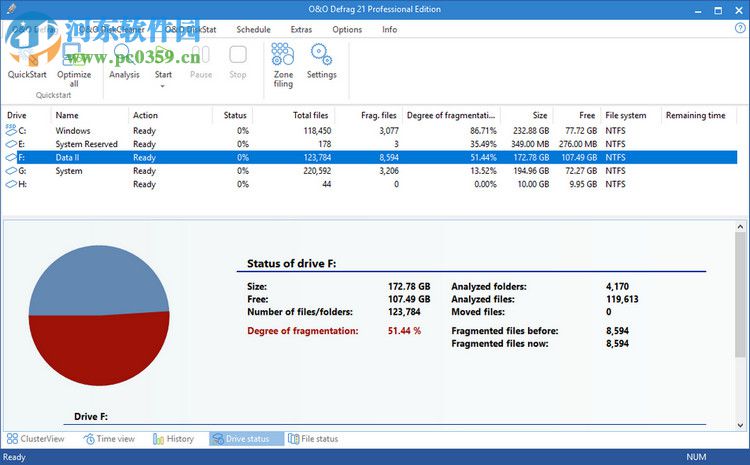Screen dimensions: 750x465
Task: Open the Schedule ribbon tab
Action: [x=253, y=30]
